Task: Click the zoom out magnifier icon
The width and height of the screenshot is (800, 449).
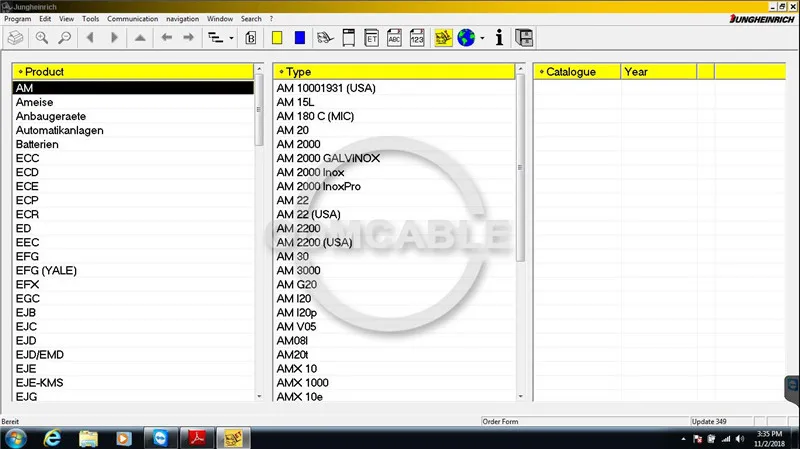Action: click(65, 38)
